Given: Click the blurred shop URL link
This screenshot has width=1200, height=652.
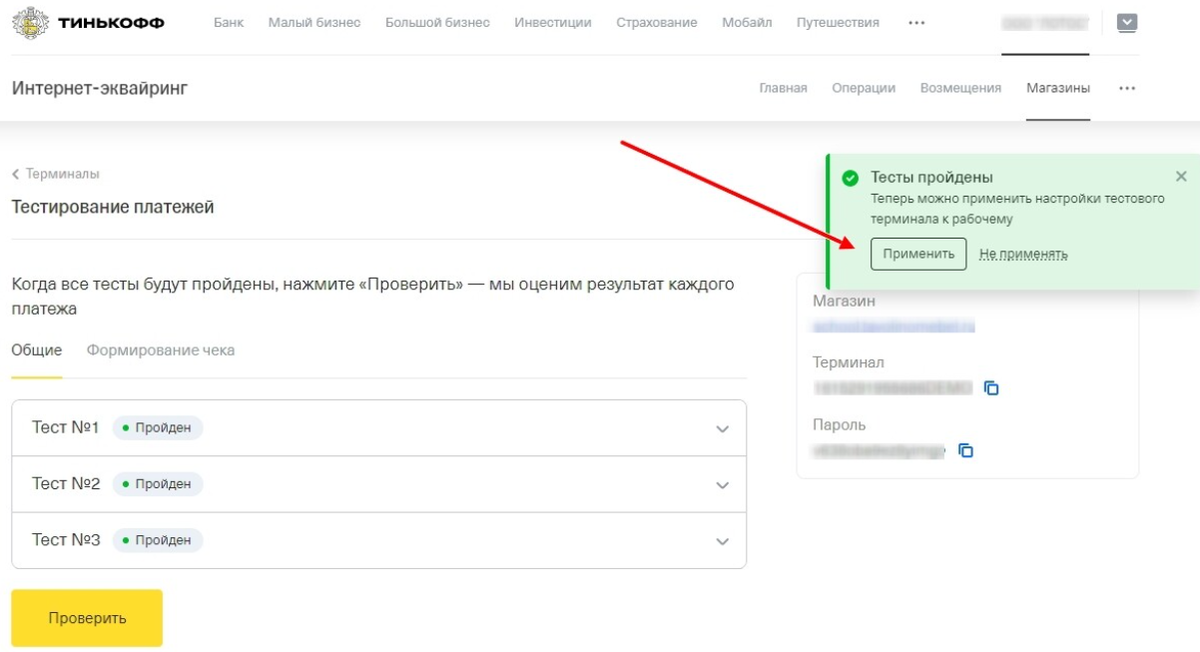Looking at the screenshot, I should coord(893,326).
